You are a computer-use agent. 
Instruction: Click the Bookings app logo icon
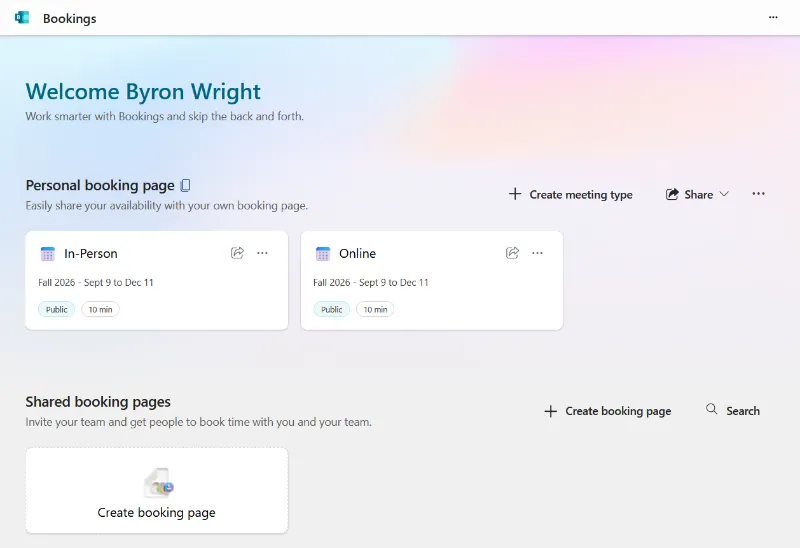click(x=22, y=18)
